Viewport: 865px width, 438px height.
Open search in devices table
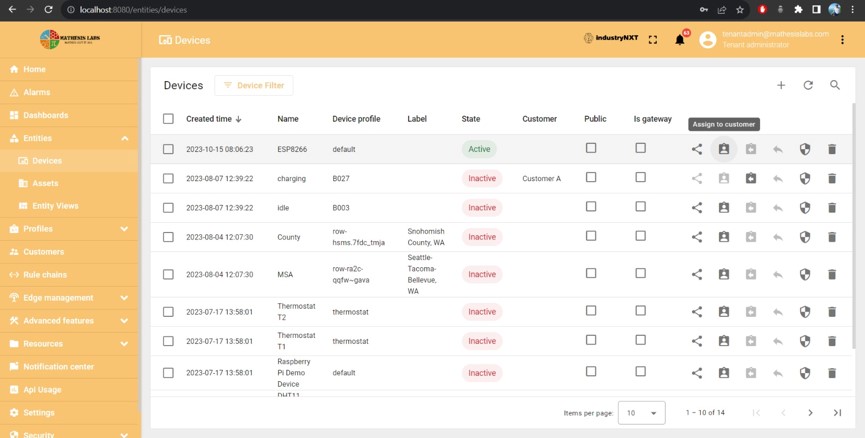[x=835, y=85]
